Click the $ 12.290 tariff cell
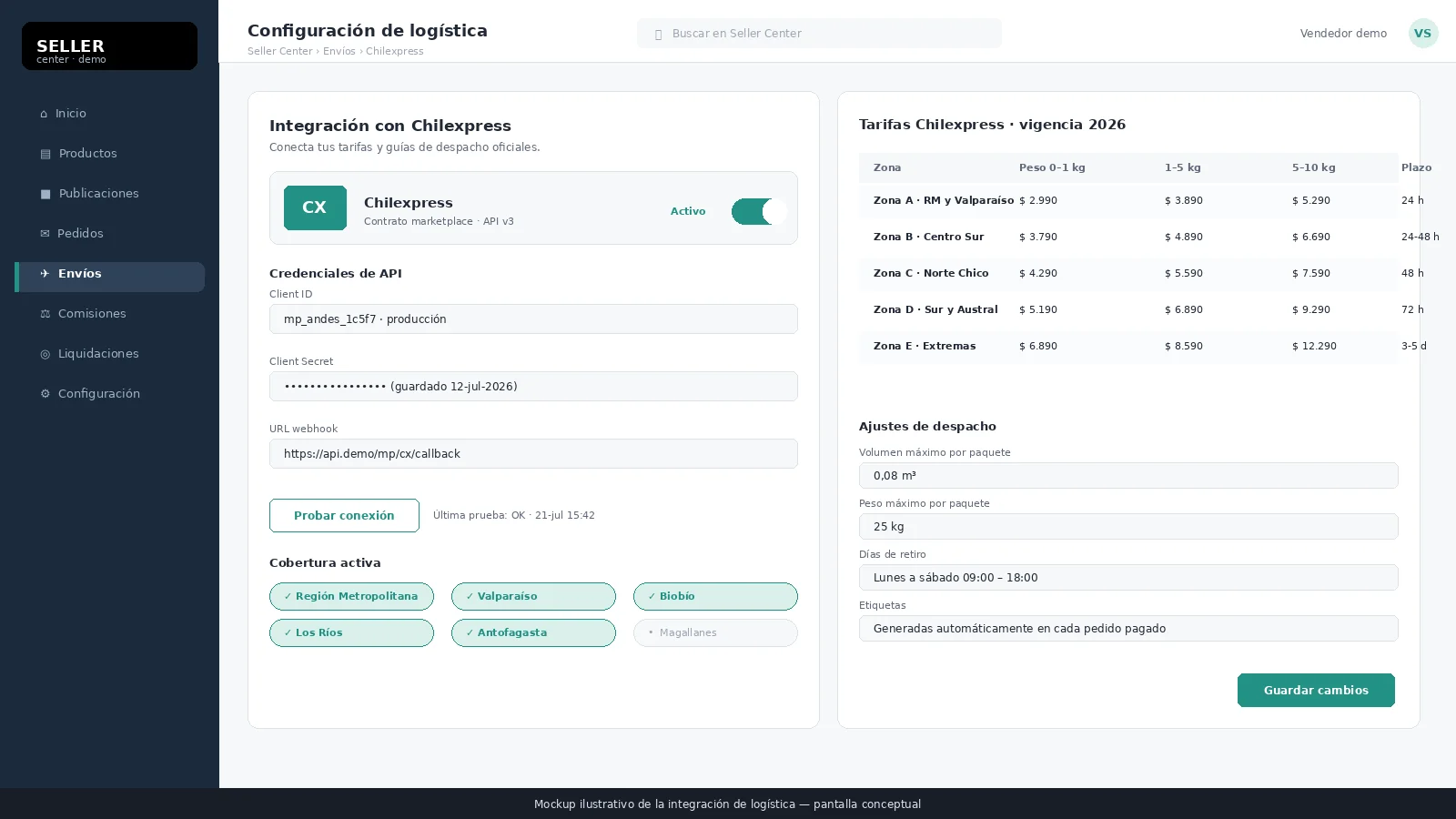Viewport: 1456px width, 819px height. (1314, 346)
